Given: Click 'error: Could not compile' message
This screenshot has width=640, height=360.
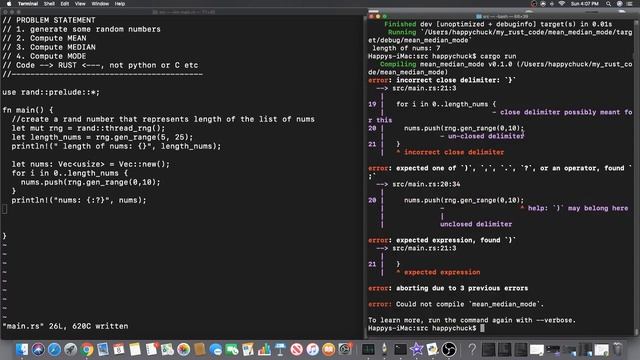Looking at the screenshot, I should pyautogui.click(x=456, y=304).
